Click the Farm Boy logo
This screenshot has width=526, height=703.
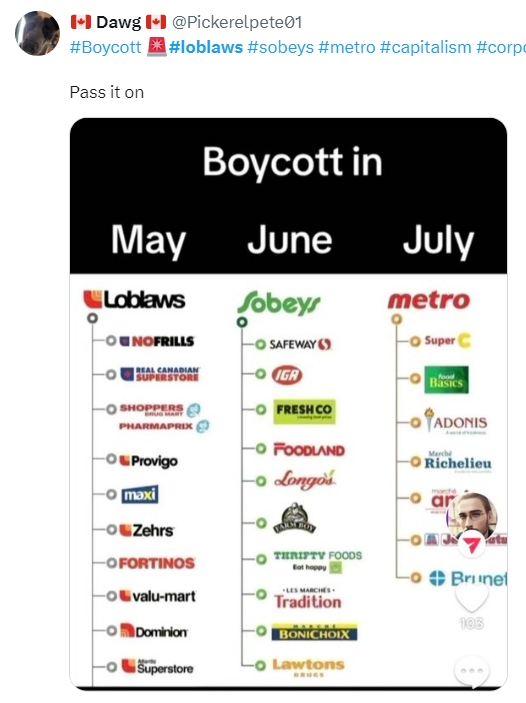(294, 519)
